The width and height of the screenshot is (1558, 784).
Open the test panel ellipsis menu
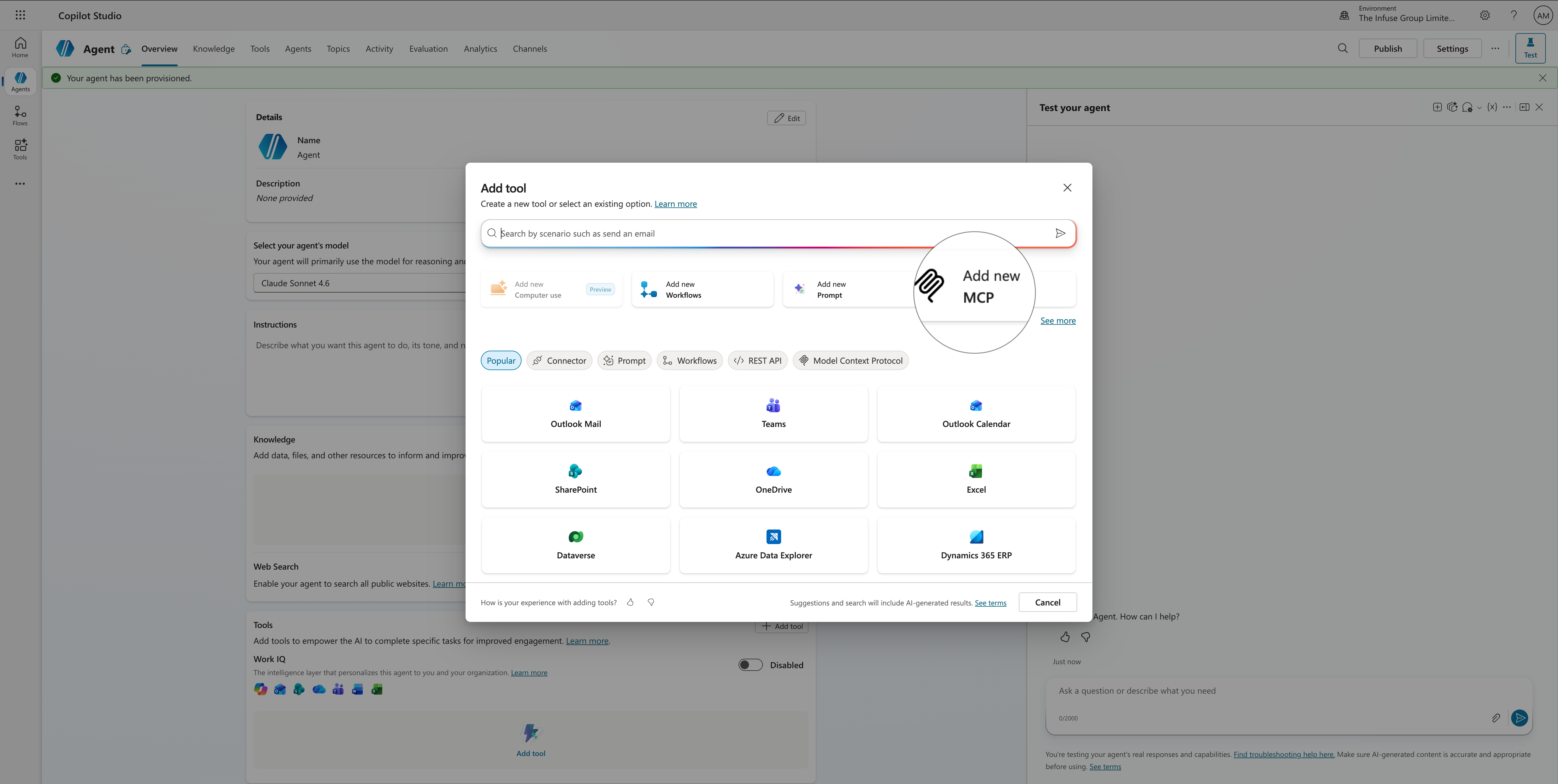(1507, 108)
